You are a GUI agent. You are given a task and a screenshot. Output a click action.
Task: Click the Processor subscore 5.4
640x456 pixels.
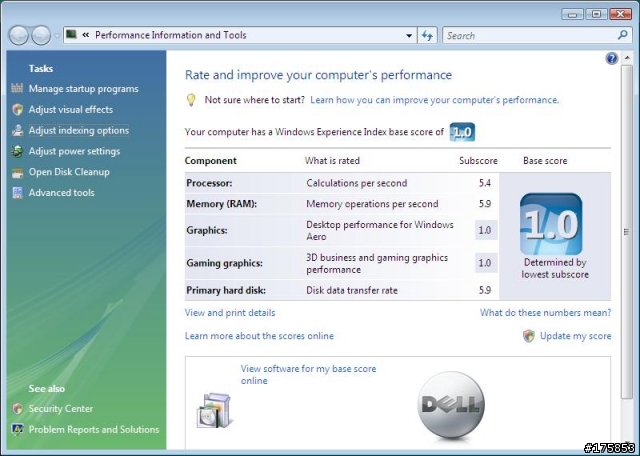(485, 183)
